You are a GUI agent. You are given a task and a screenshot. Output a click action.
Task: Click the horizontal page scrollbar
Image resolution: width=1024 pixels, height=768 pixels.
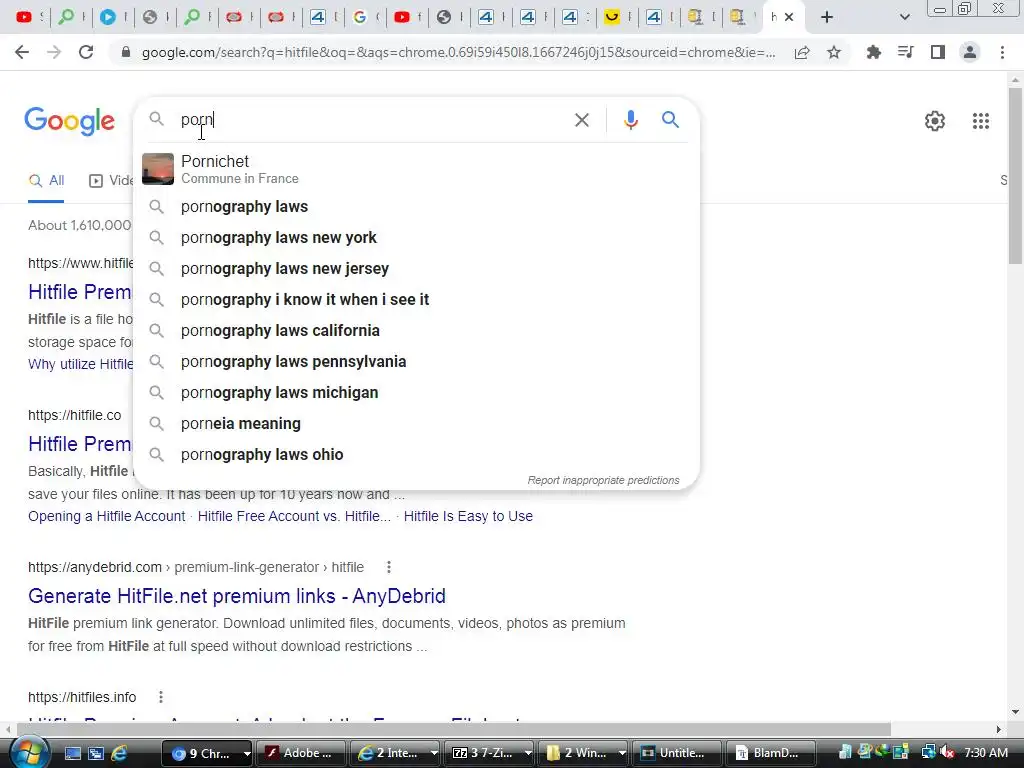click(x=454, y=729)
